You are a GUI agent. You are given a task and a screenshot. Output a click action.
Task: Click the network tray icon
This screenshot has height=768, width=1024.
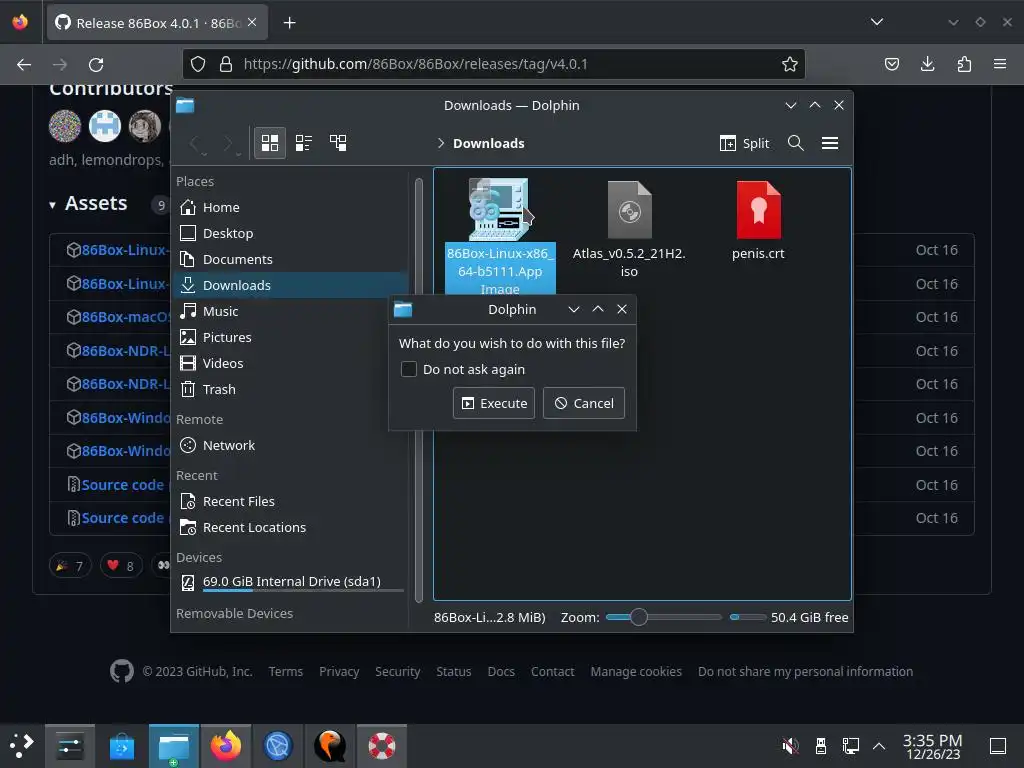[x=850, y=745]
